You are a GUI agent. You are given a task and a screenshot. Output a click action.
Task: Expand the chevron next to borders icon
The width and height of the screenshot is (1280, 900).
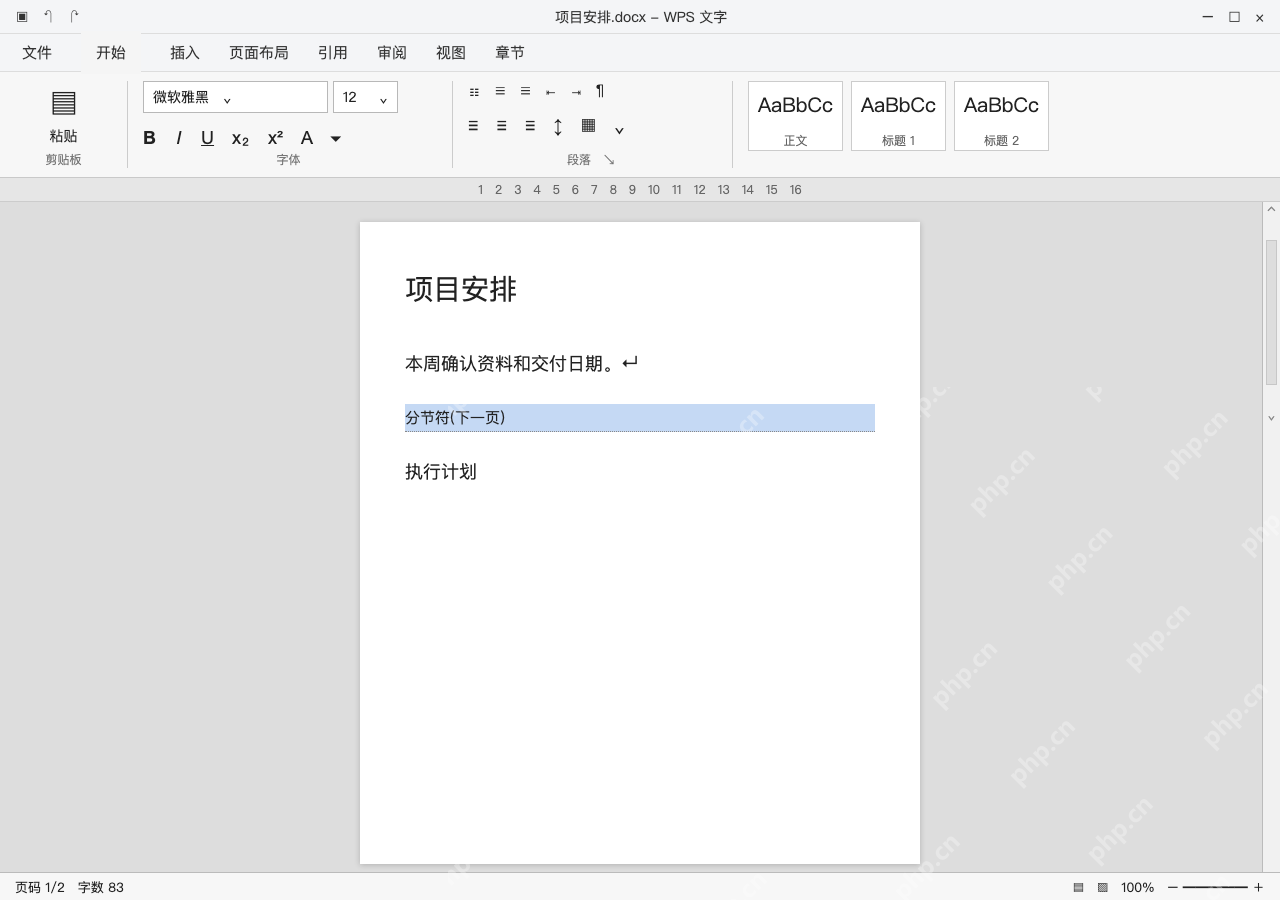[619, 130]
